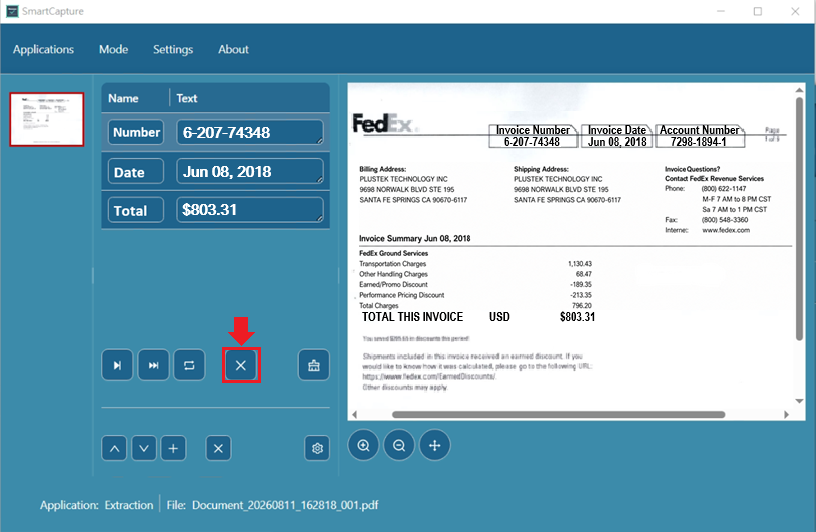816x532 pixels.
Task: Click the fast-forward skip icon button
Action: (x=154, y=365)
